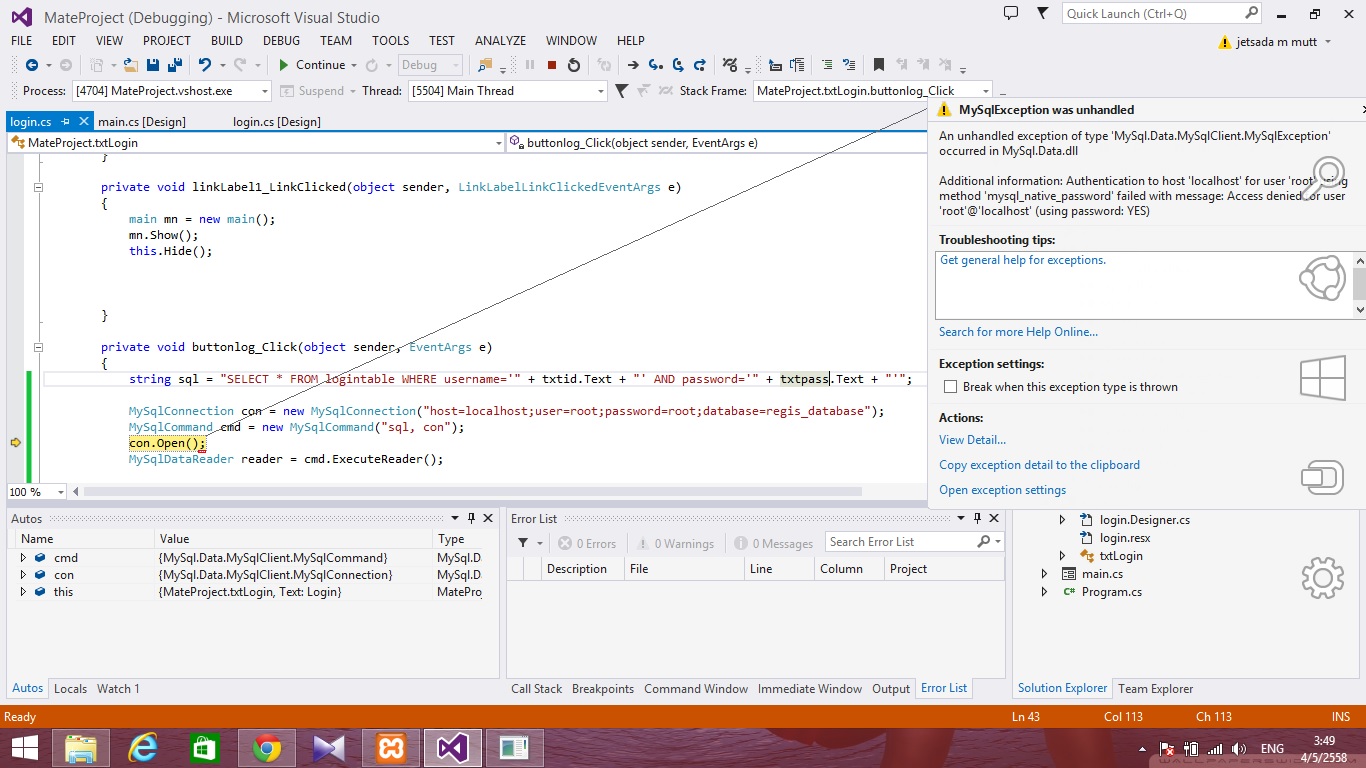Click the editor horizontal scrollbar
The height and width of the screenshot is (768, 1366).
pyautogui.click(x=472, y=492)
